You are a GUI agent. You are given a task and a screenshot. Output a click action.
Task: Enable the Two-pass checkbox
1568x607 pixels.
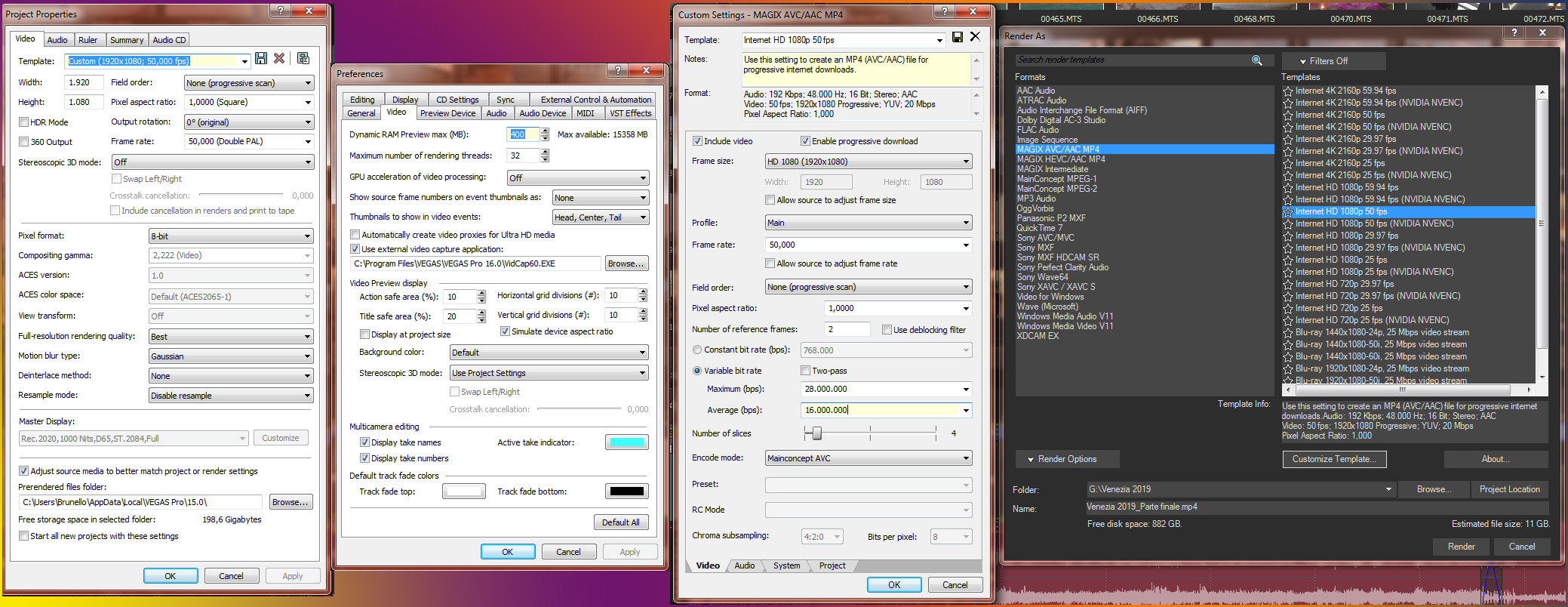[805, 371]
